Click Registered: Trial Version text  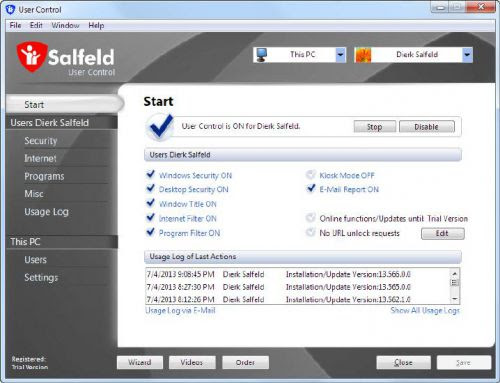(30, 363)
